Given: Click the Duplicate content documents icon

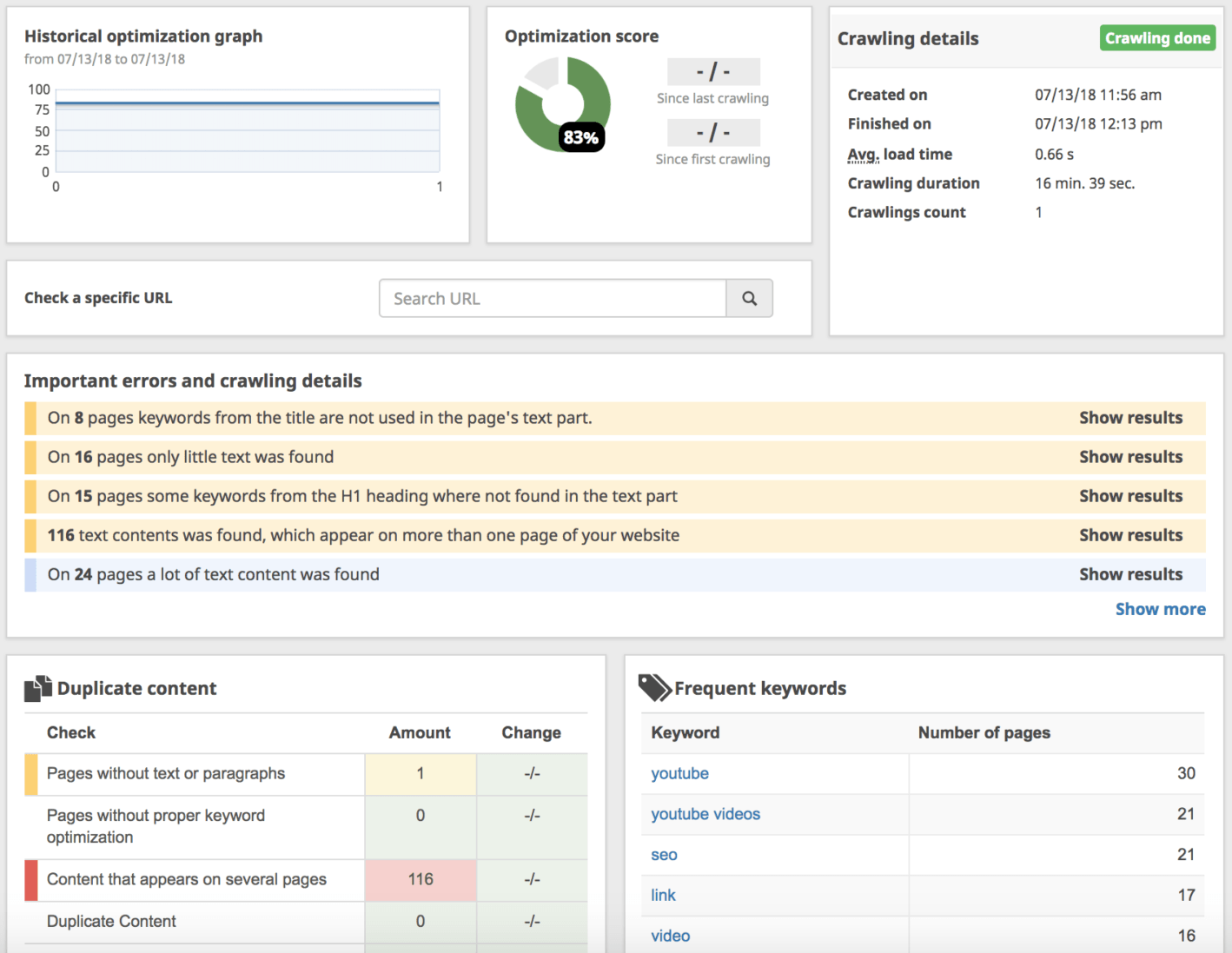Looking at the screenshot, I should [37, 689].
